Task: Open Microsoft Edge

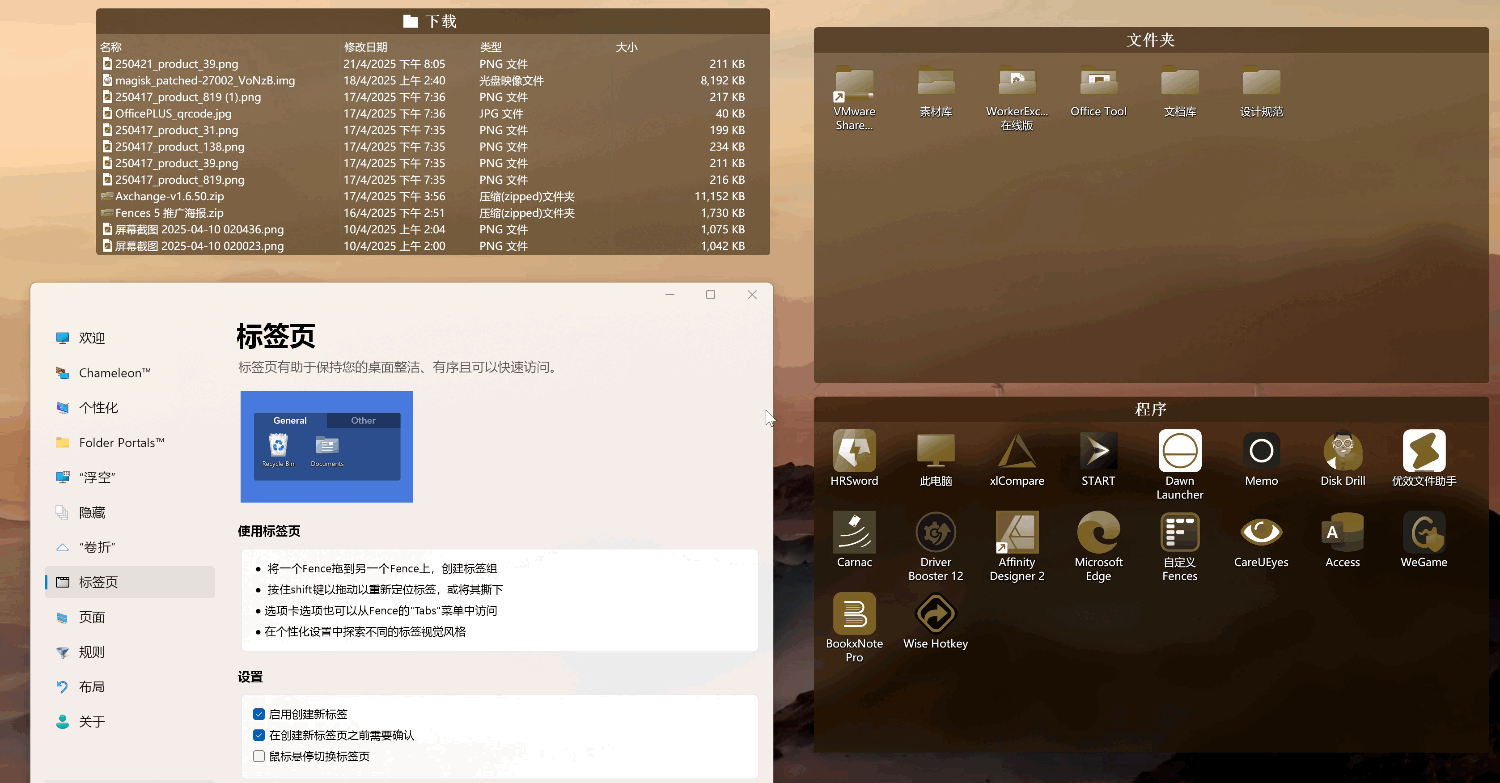Action: point(1098,547)
